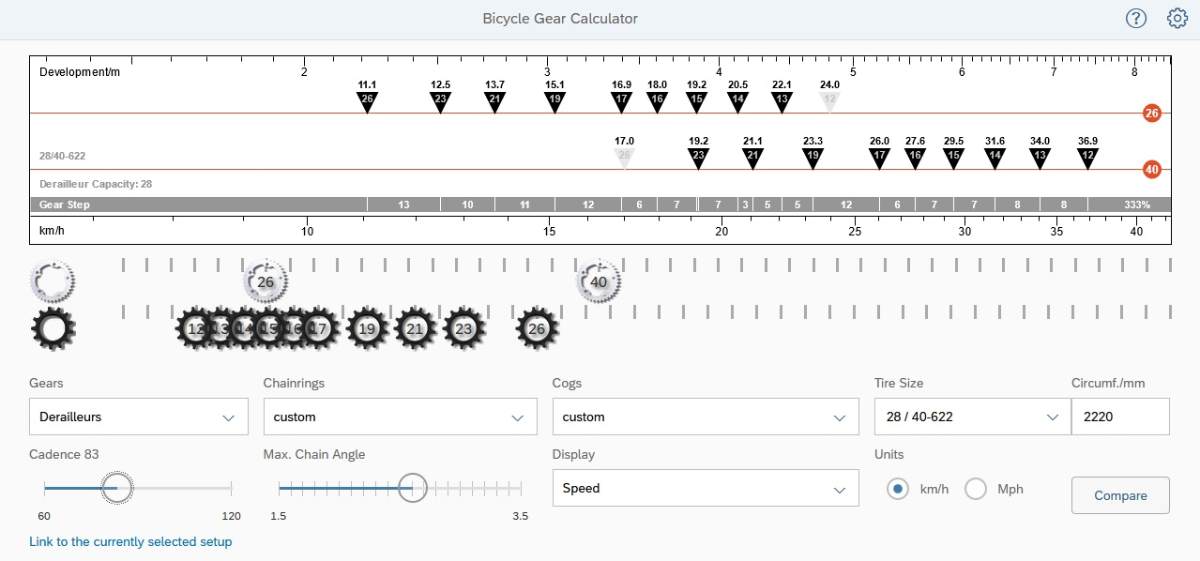This screenshot has width=1200, height=561.
Task: Click the Max. Chain Angle slider handle
Action: (x=412, y=488)
